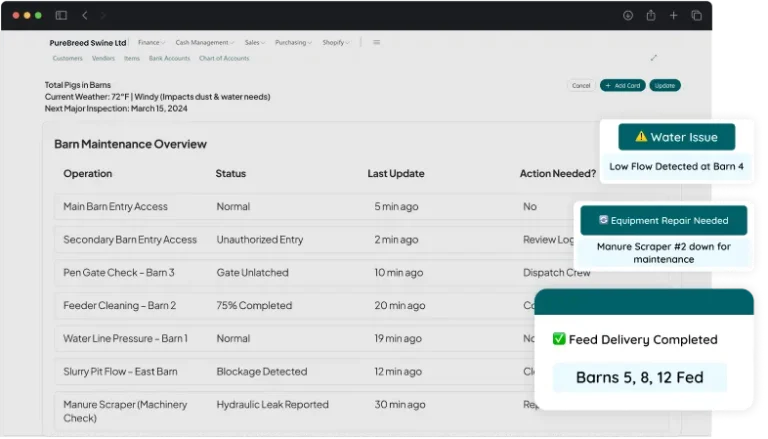Click the Barn Maintenance Overview heading
This screenshot has width=768, height=439.
point(130,144)
